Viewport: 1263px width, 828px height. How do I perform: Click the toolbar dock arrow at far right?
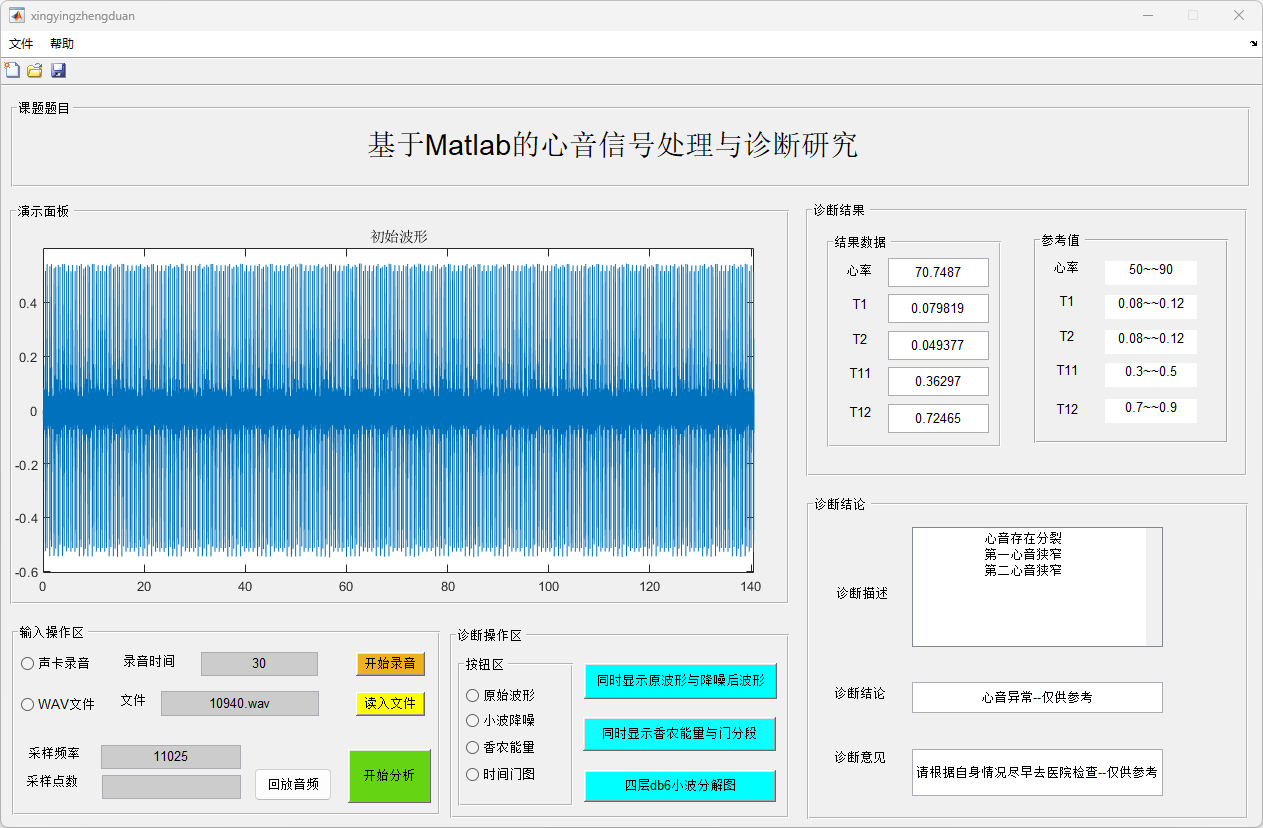coord(1254,44)
